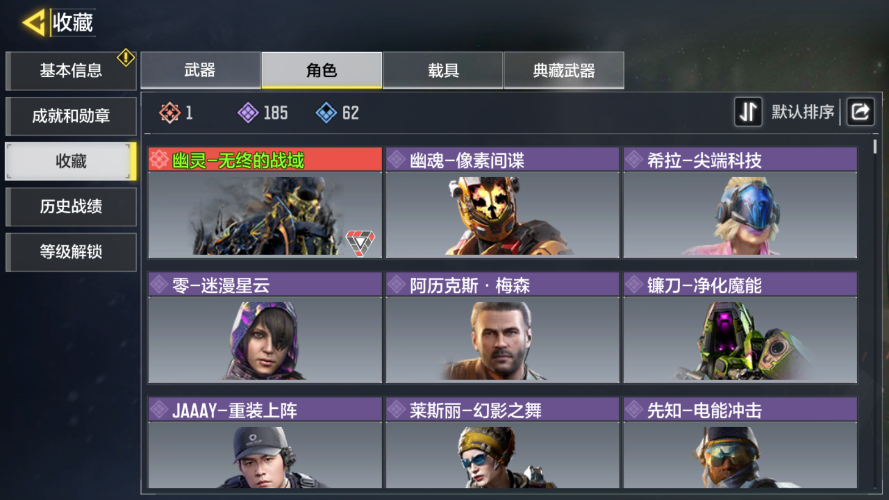Select the 镰刀-净化魔能 character card

pos(740,328)
